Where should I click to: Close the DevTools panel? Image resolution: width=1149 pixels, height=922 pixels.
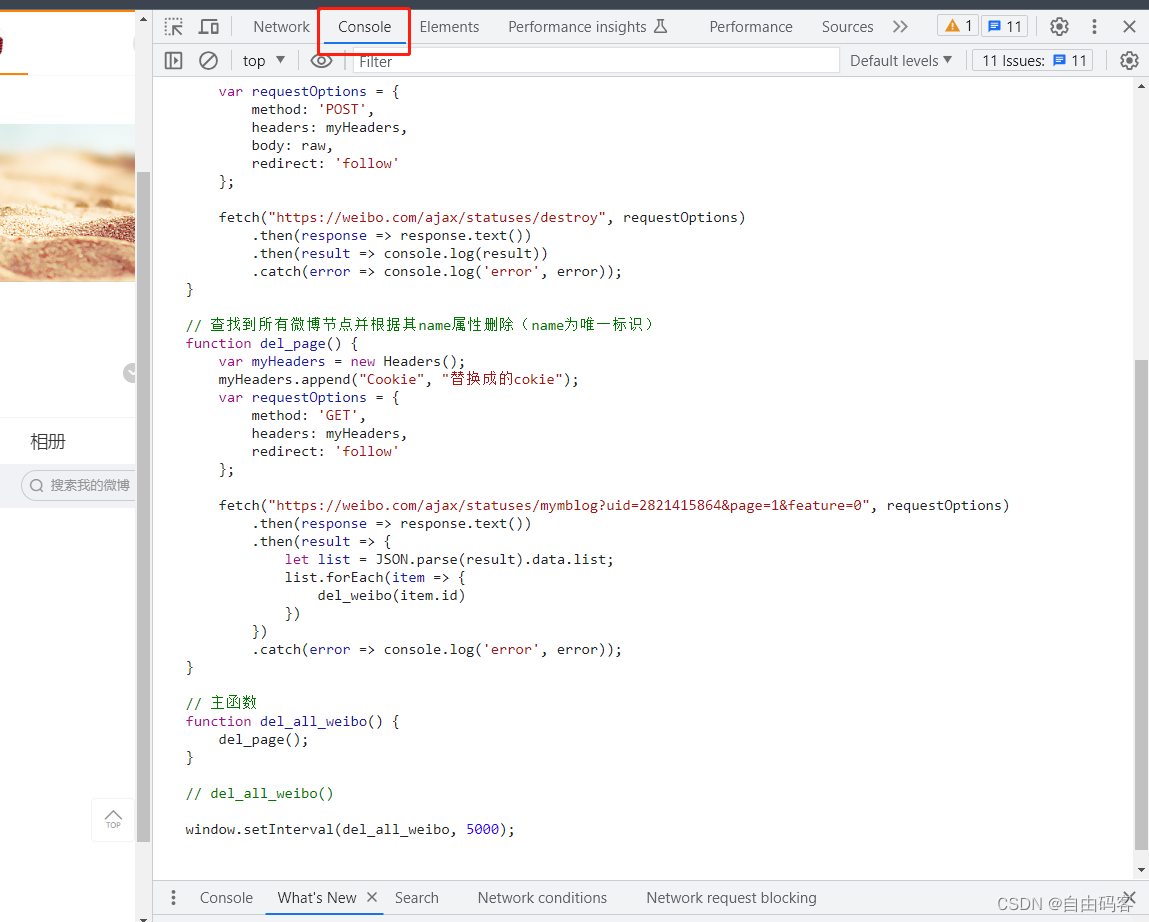tap(1129, 27)
